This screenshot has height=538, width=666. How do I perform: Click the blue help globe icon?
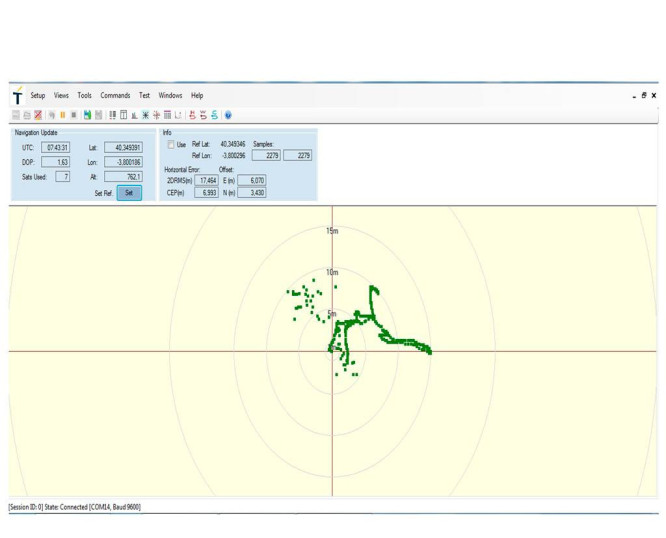click(228, 115)
